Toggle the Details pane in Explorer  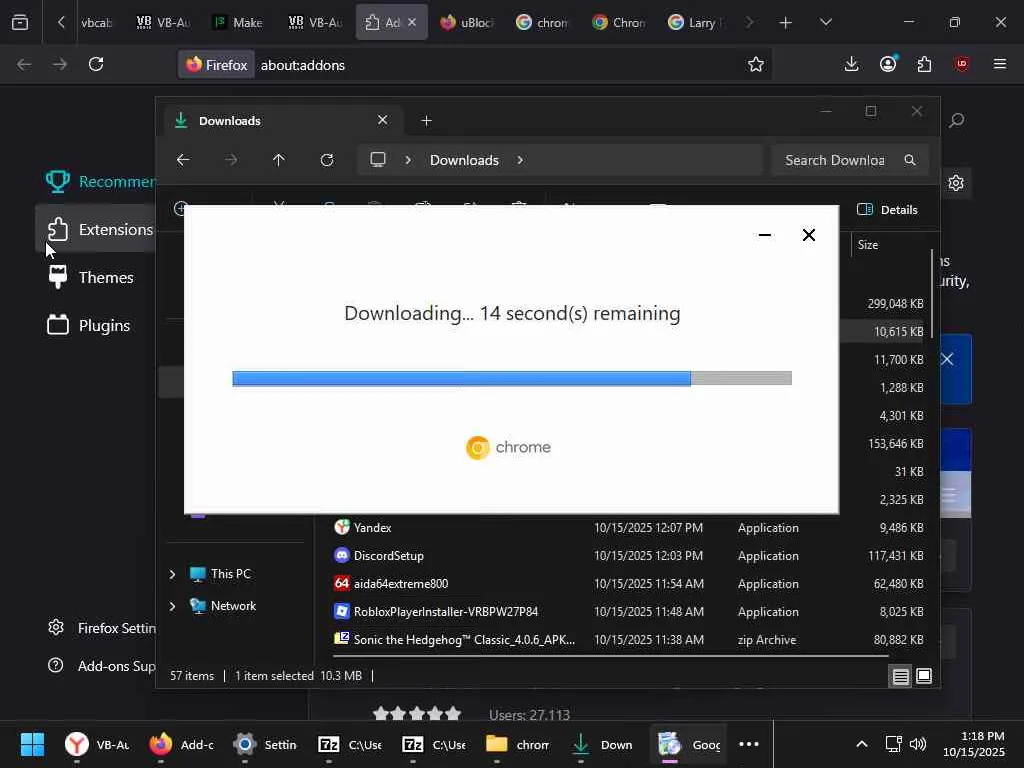(887, 210)
